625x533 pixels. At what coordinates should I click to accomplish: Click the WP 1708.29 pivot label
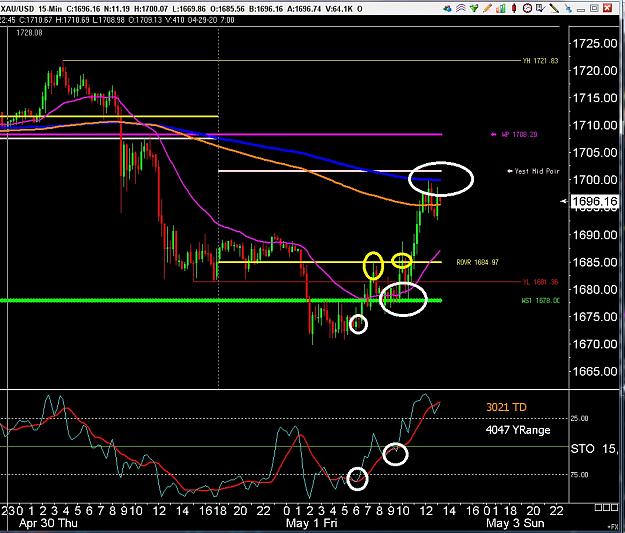(x=519, y=134)
